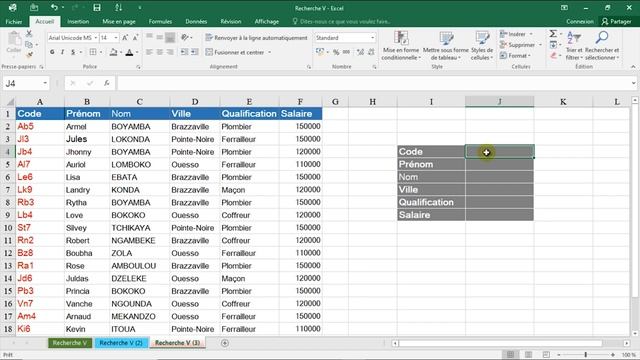
Task: Open Styles de cellules gallery
Action: (x=482, y=46)
